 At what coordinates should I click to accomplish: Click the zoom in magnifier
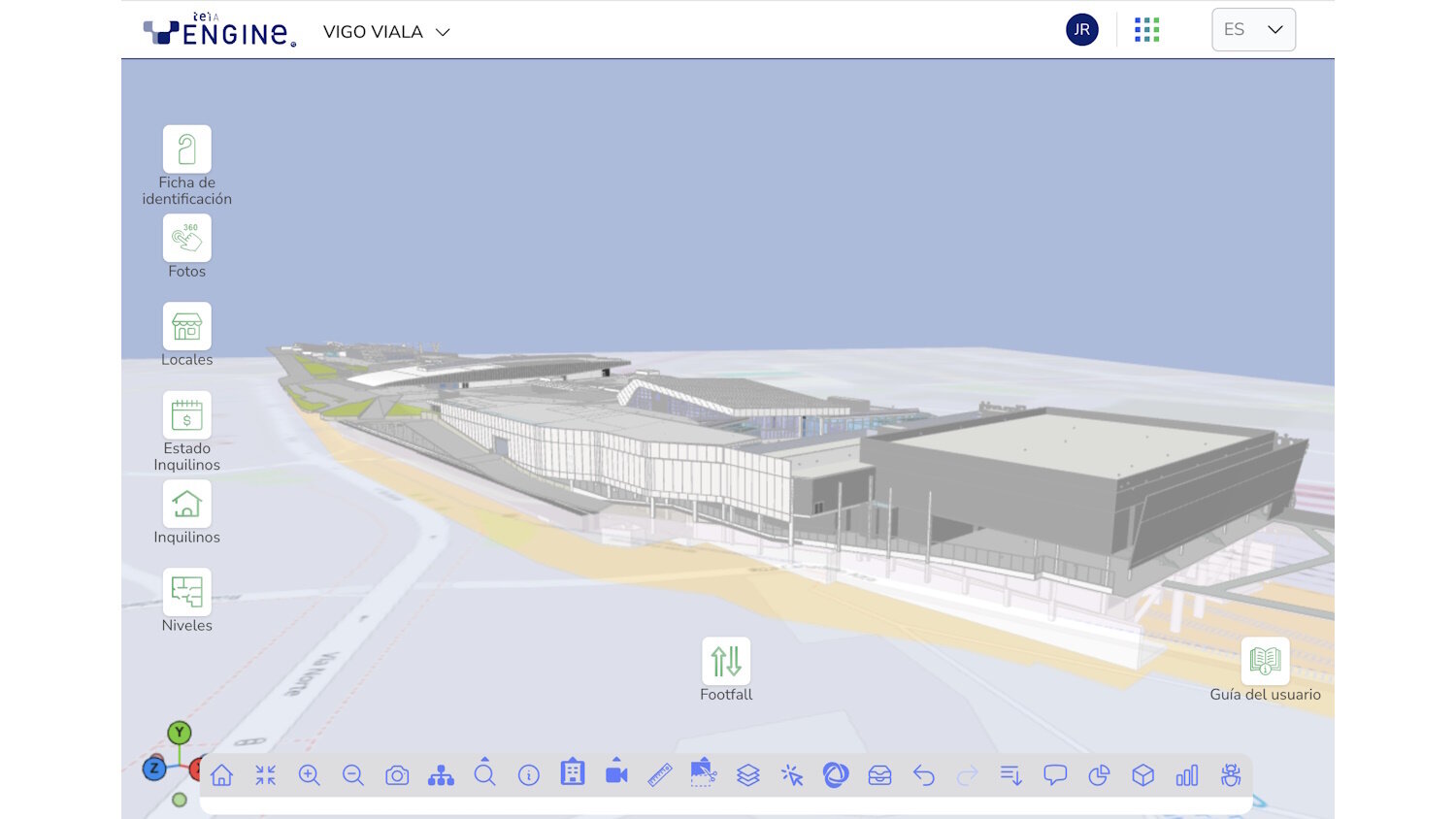tap(309, 775)
